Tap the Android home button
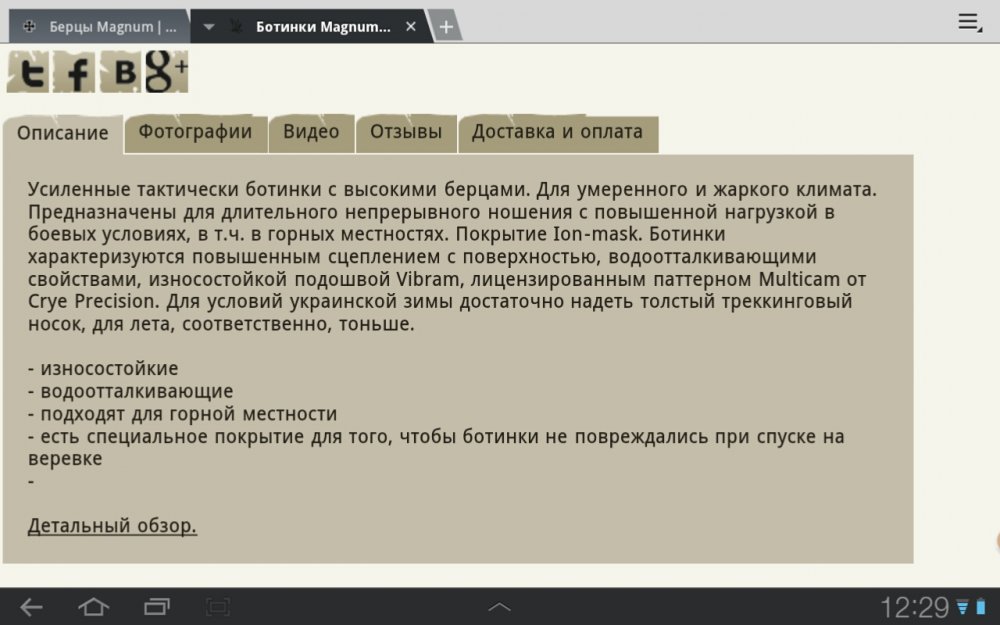 [93, 607]
